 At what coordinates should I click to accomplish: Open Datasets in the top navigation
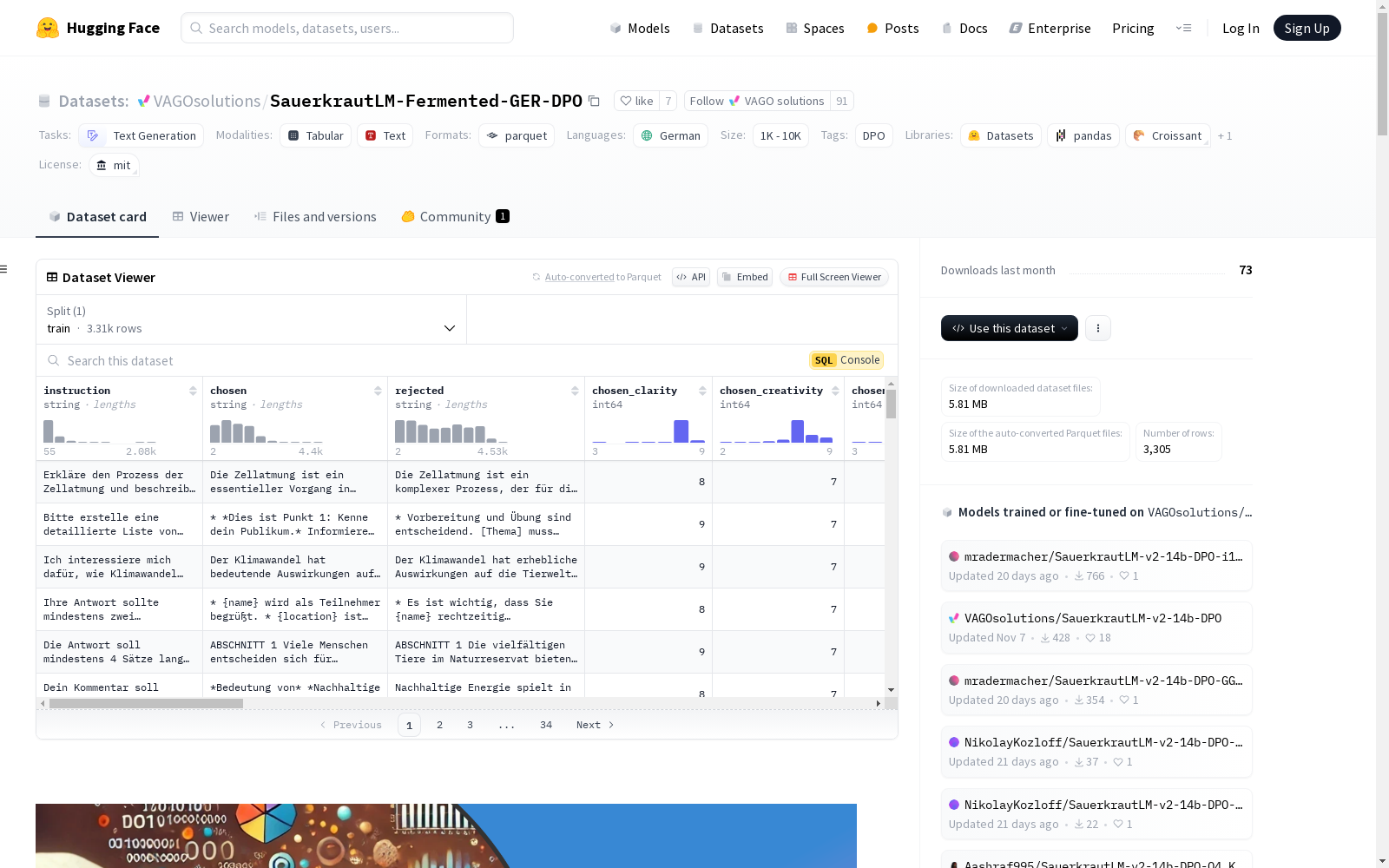click(x=727, y=28)
